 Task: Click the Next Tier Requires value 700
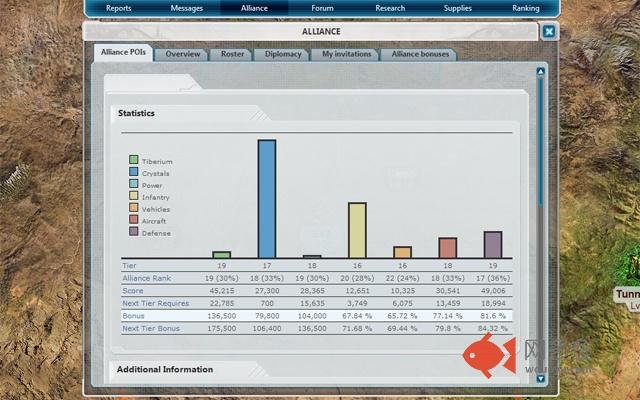point(267,303)
